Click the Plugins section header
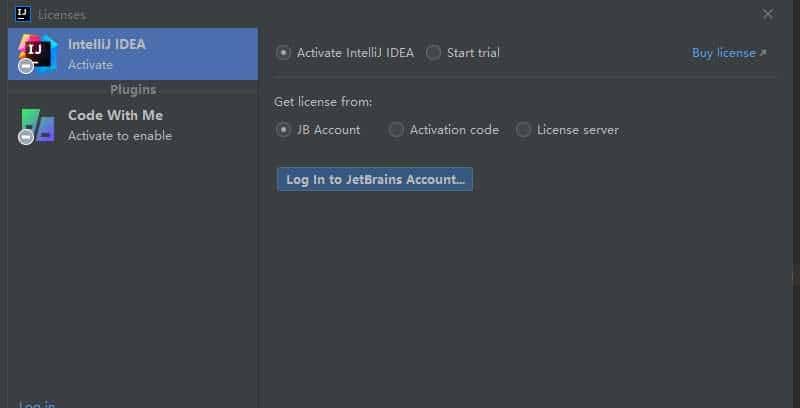Screen dimensions: 800x408 point(133,90)
